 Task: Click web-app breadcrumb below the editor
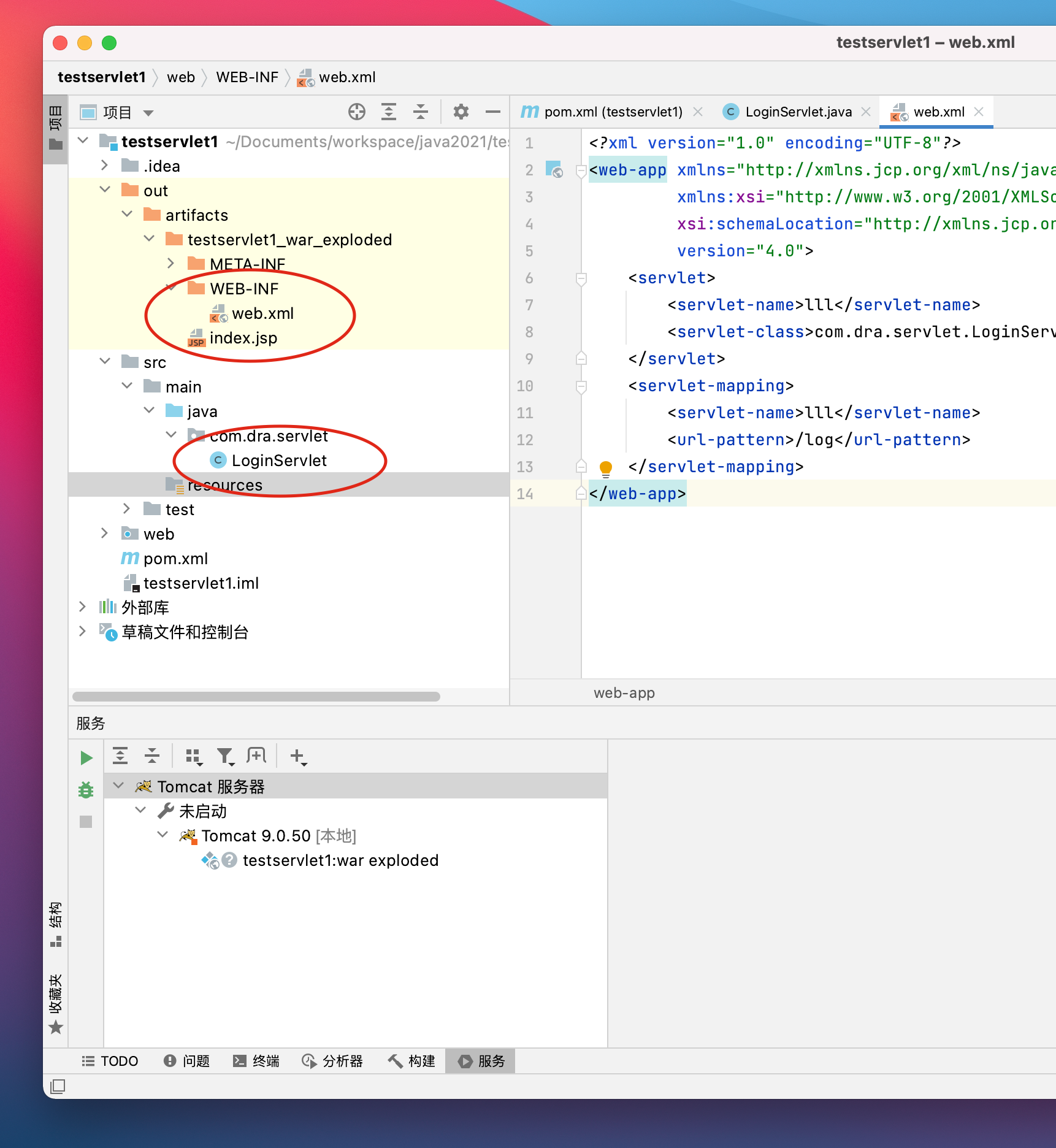[624, 693]
